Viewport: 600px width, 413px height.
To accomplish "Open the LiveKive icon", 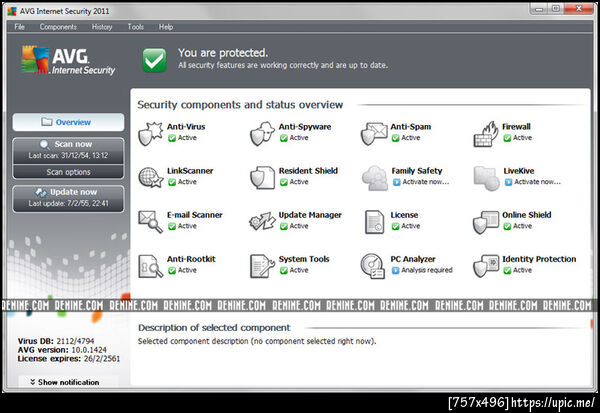I will click(486, 178).
